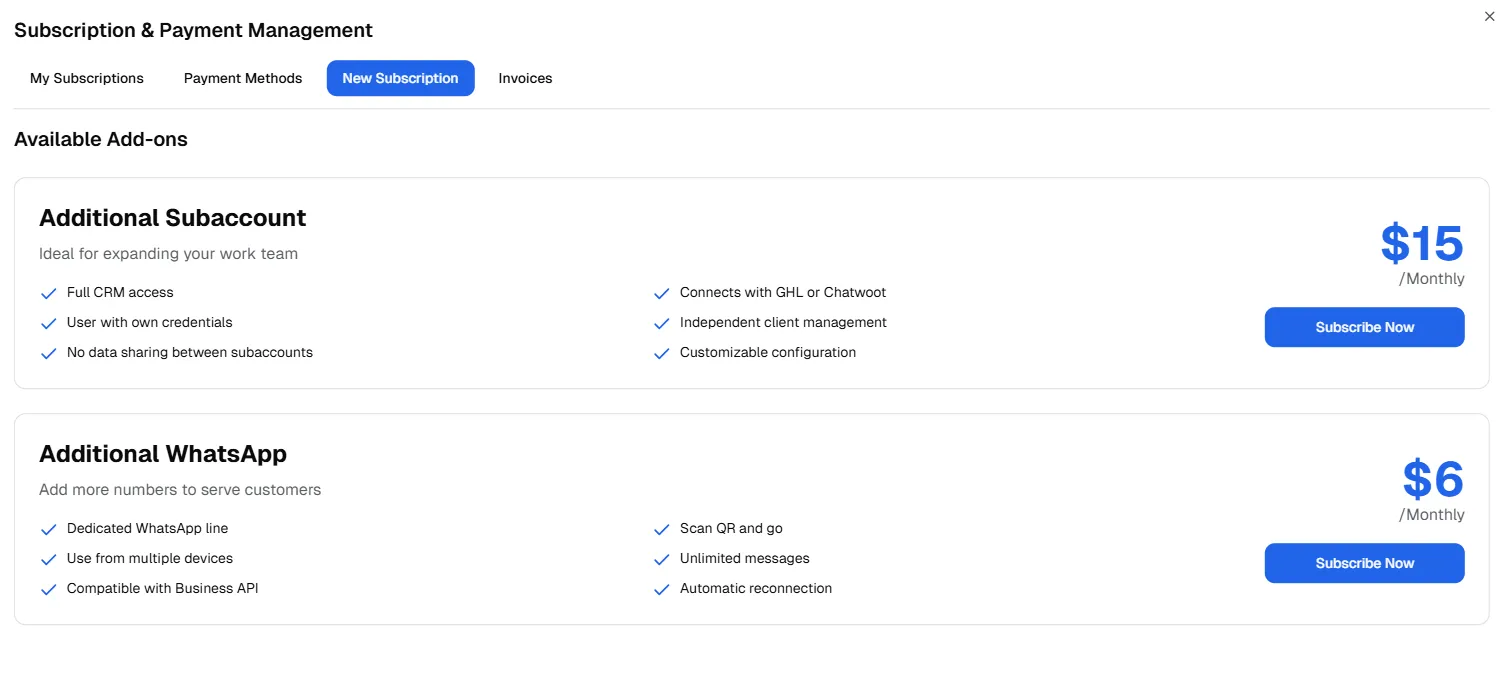Click checkmark next to User with own credentials
The image size is (1503, 674).
point(48,323)
